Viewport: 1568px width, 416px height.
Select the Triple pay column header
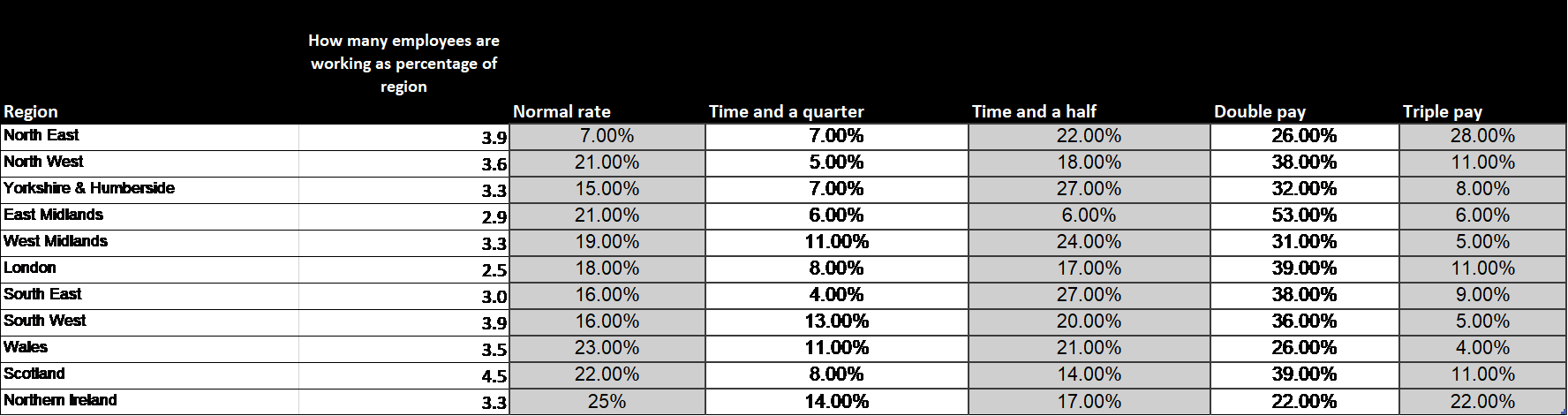[1442, 111]
